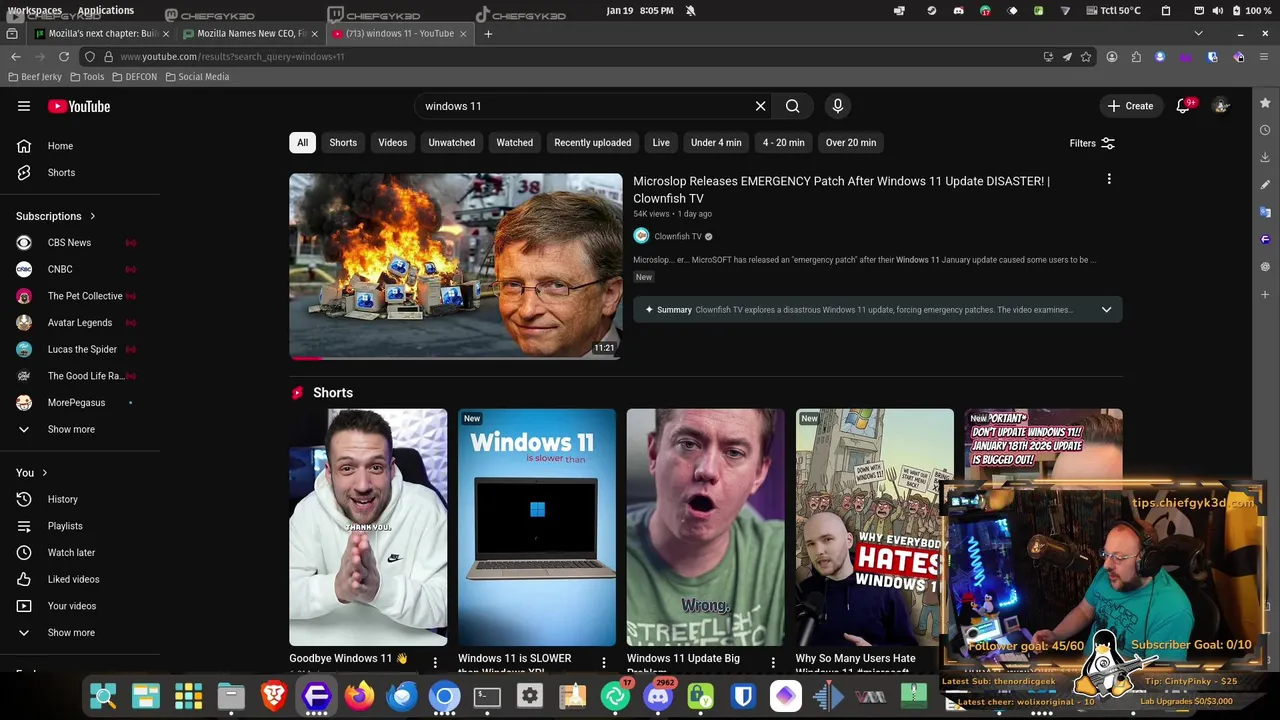Open options for the Windows 11 is SLOWER short
The width and height of the screenshot is (1280, 720).
[603, 662]
